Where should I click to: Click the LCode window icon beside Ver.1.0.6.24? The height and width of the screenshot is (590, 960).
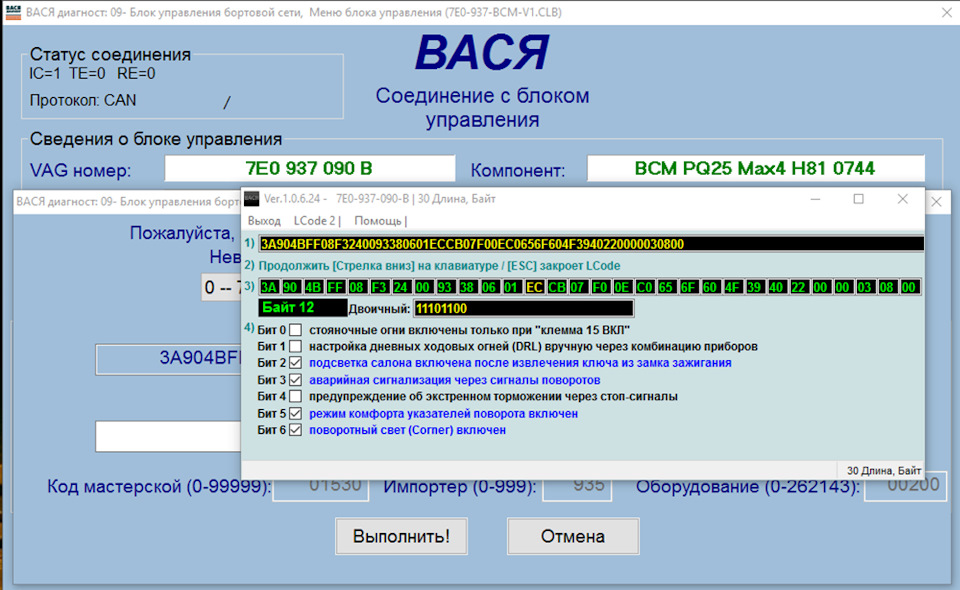(252, 199)
